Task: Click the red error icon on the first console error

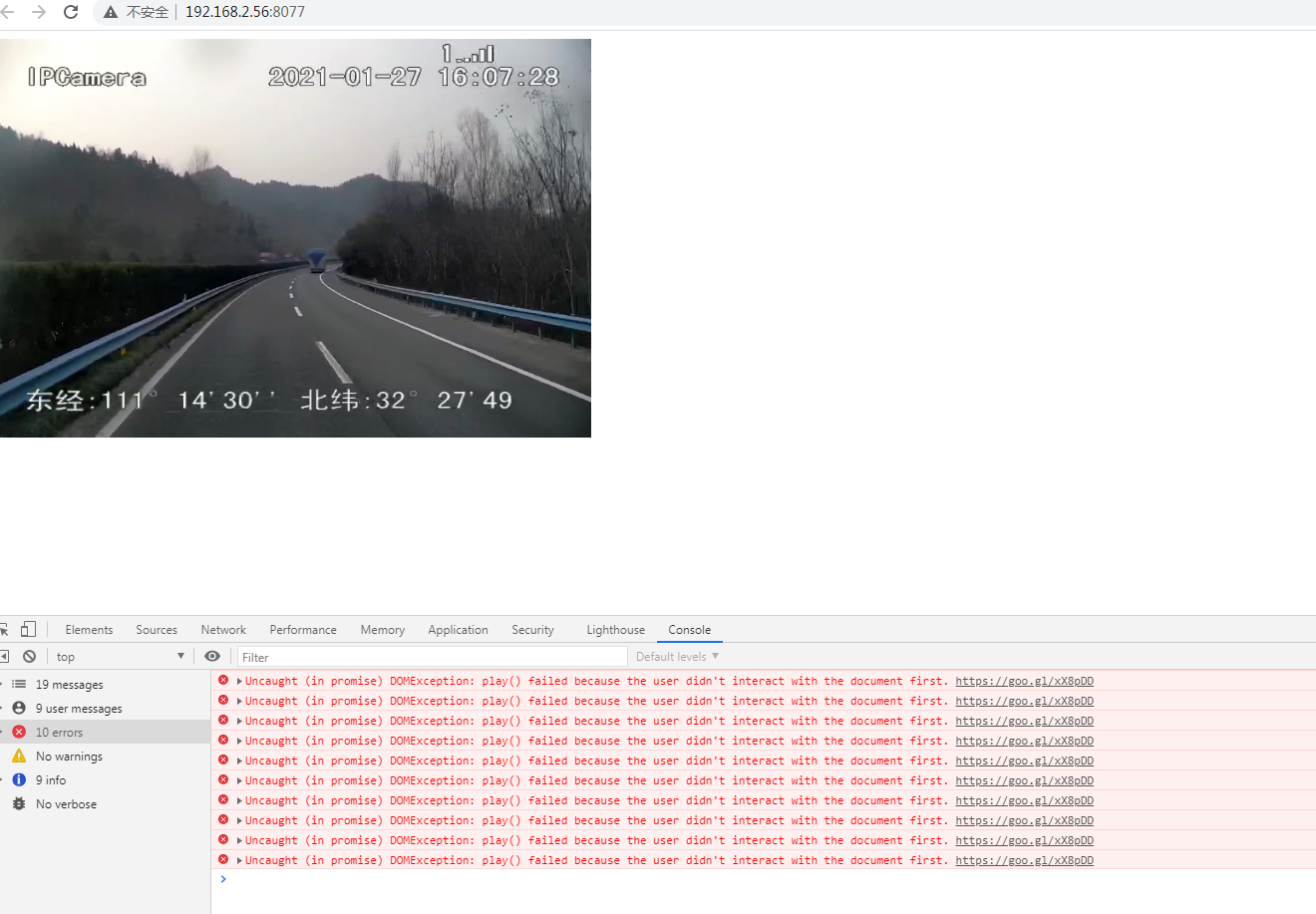Action: (x=222, y=680)
